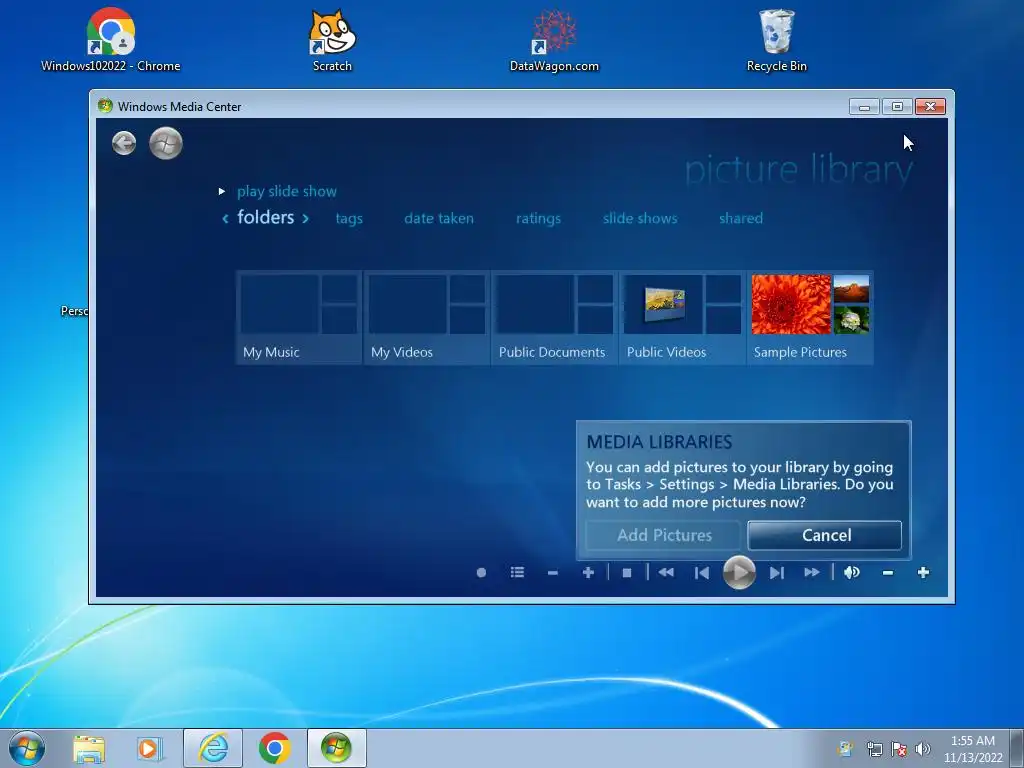
Task: Select the Recycle Bin desktop icon
Action: click(x=776, y=40)
